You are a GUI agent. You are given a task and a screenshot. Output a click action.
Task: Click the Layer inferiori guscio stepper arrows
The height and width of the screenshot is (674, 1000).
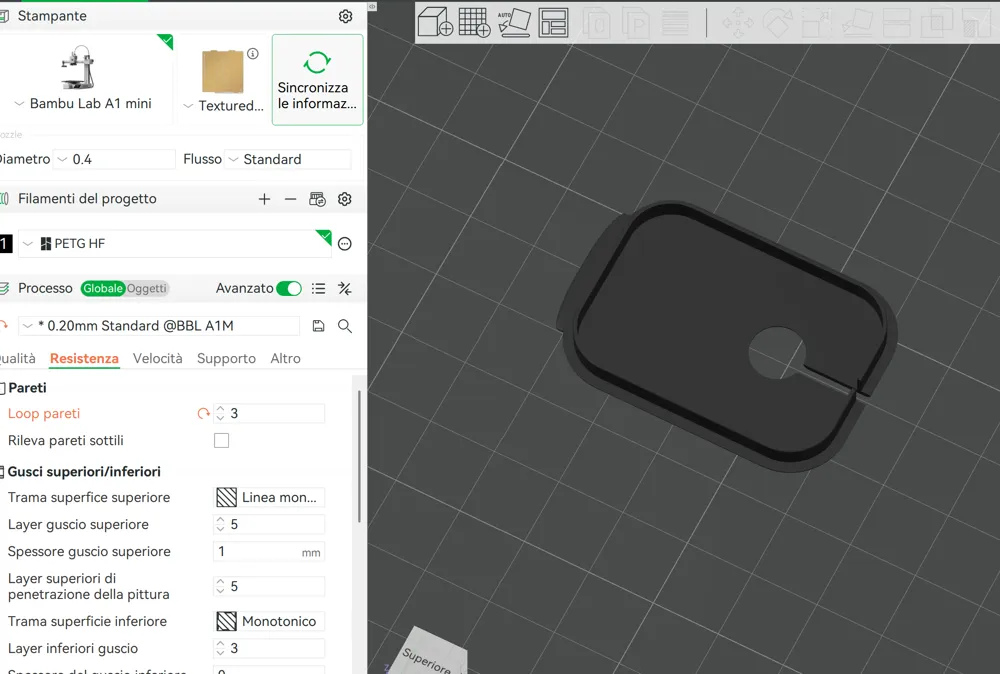pyautogui.click(x=220, y=648)
